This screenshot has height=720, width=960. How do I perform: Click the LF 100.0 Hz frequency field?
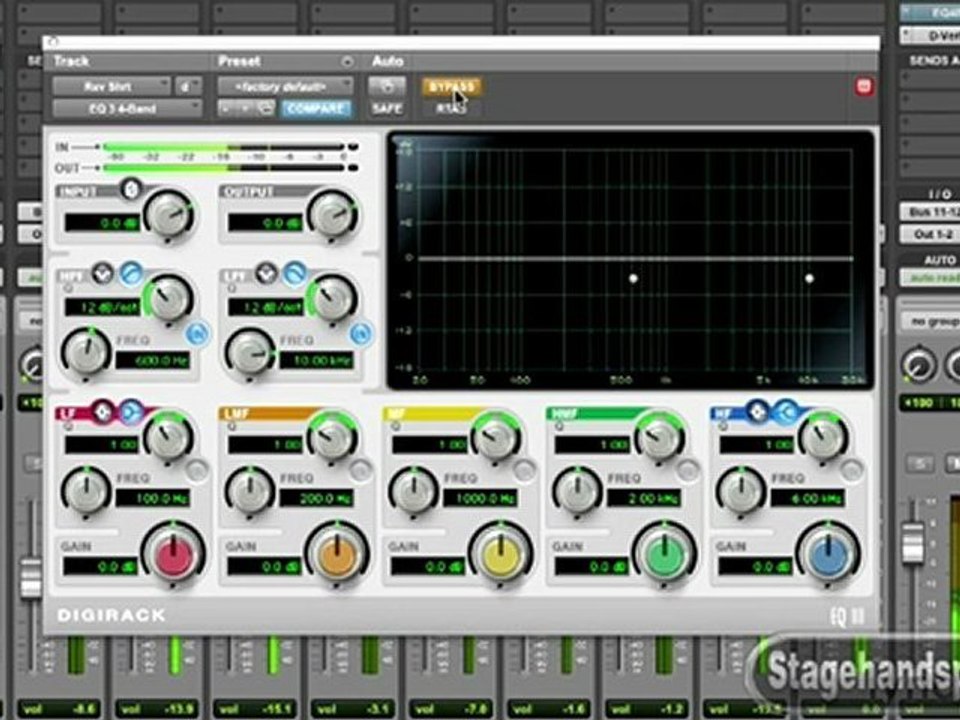coord(153,498)
